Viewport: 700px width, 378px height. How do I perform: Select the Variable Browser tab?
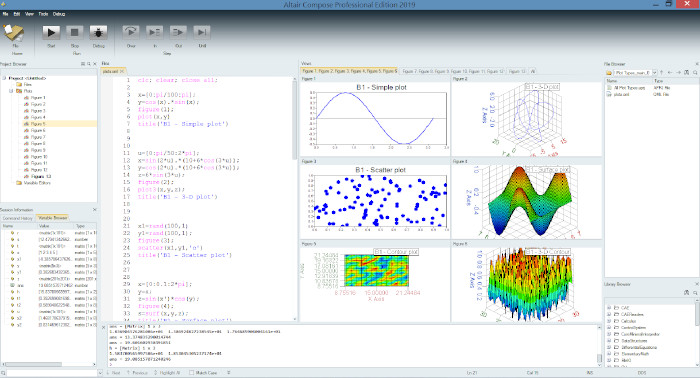(x=53, y=218)
